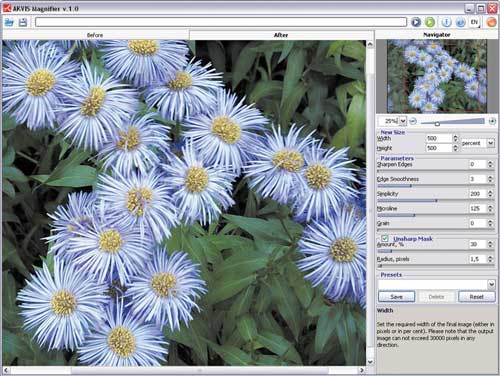Open the 25% zoom level dropdown
Viewport: 500px width, 376px height.
[x=403, y=121]
